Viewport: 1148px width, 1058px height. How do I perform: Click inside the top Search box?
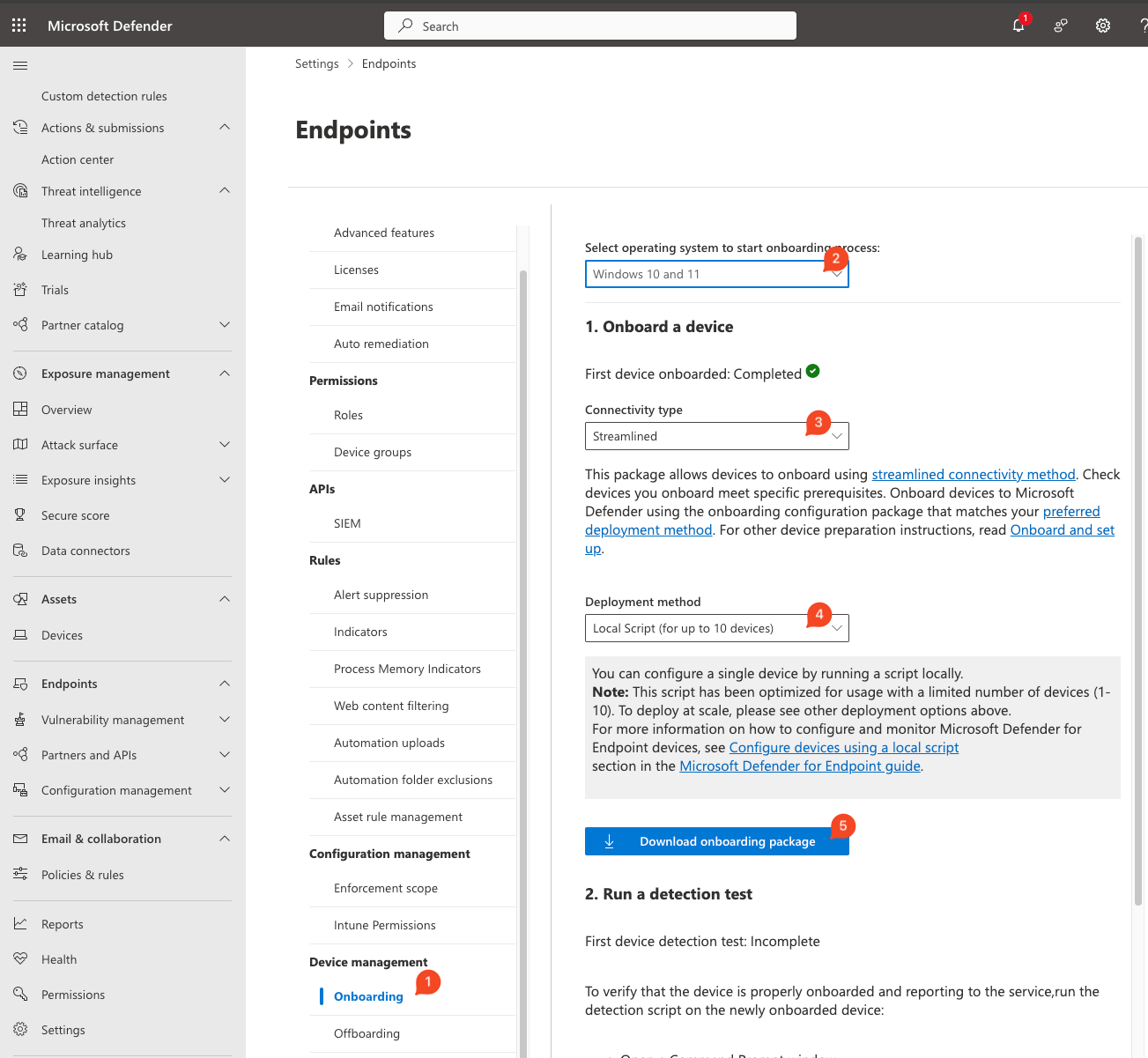(x=589, y=26)
